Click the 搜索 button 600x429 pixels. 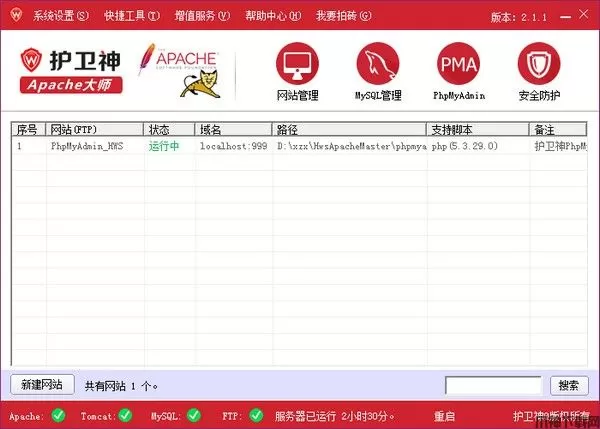569,385
